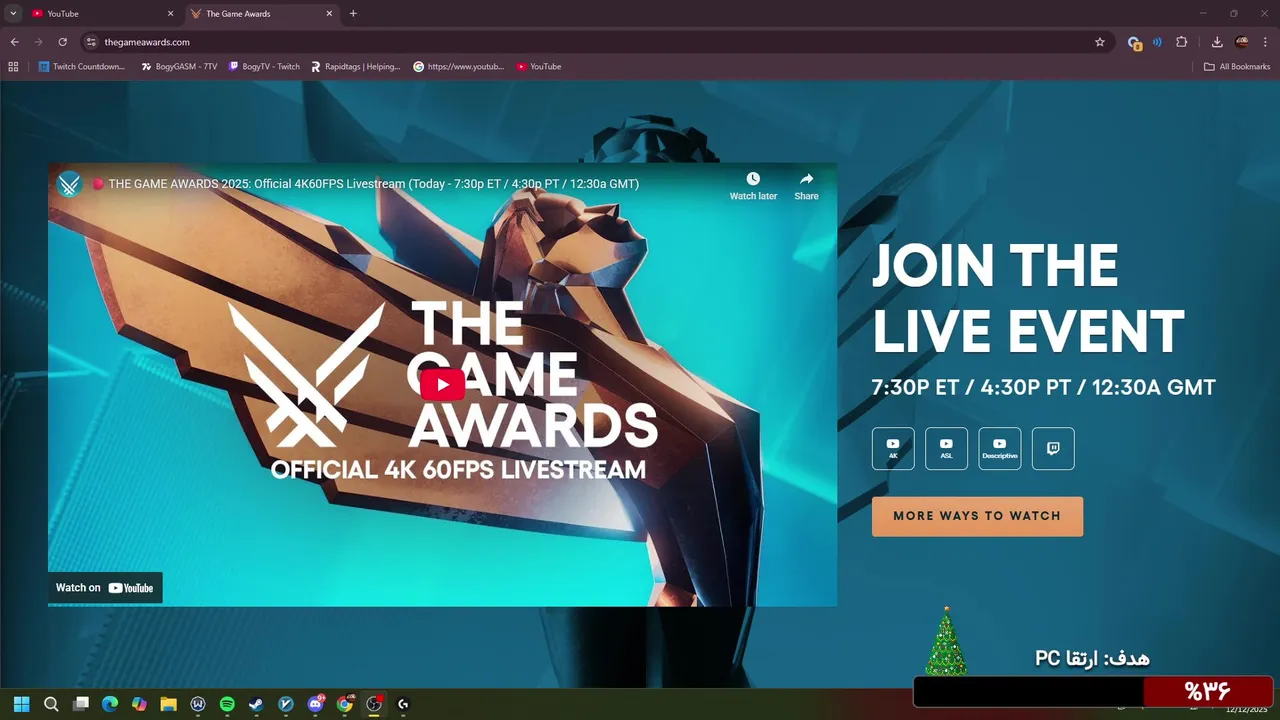Open the apps grid in bookmarks bar

13,67
